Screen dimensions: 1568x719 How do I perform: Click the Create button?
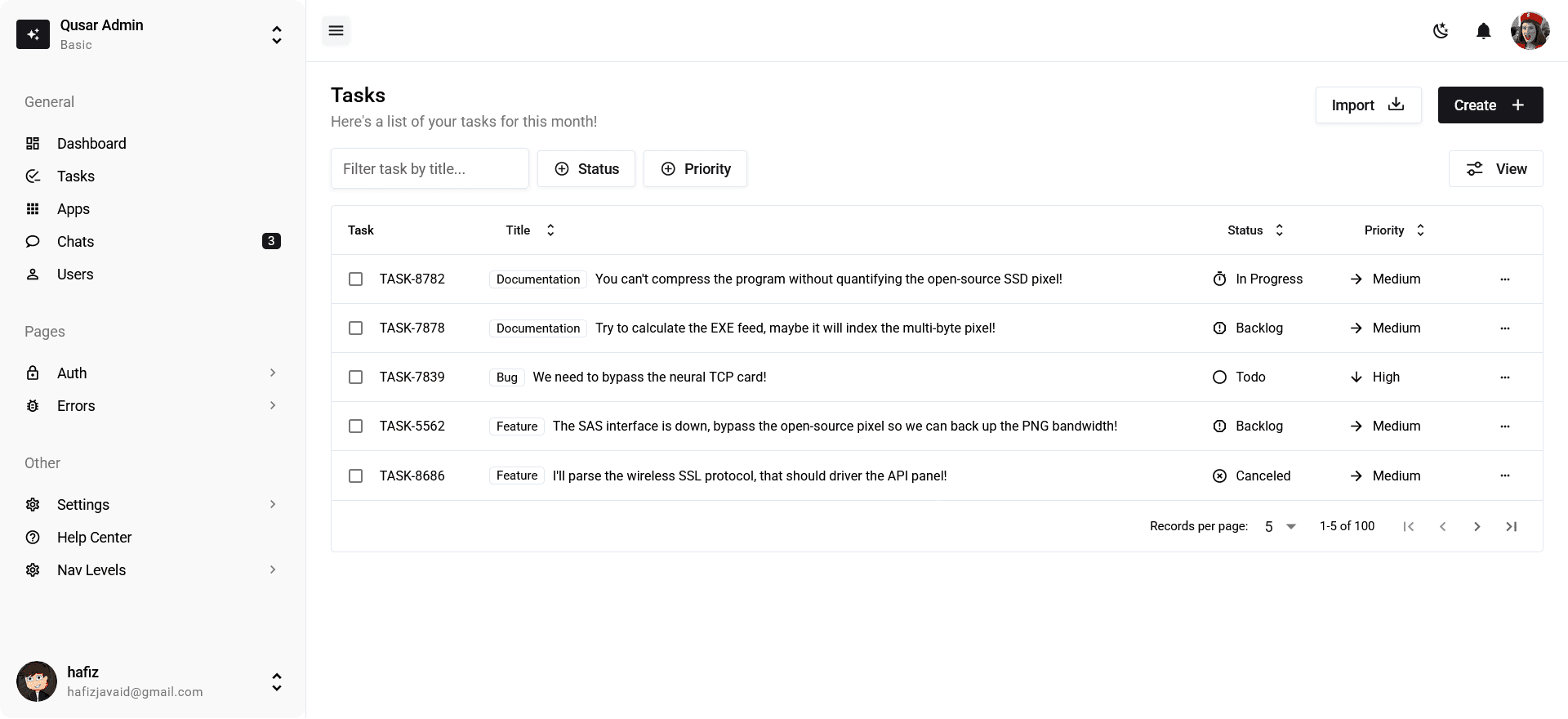1490,105
